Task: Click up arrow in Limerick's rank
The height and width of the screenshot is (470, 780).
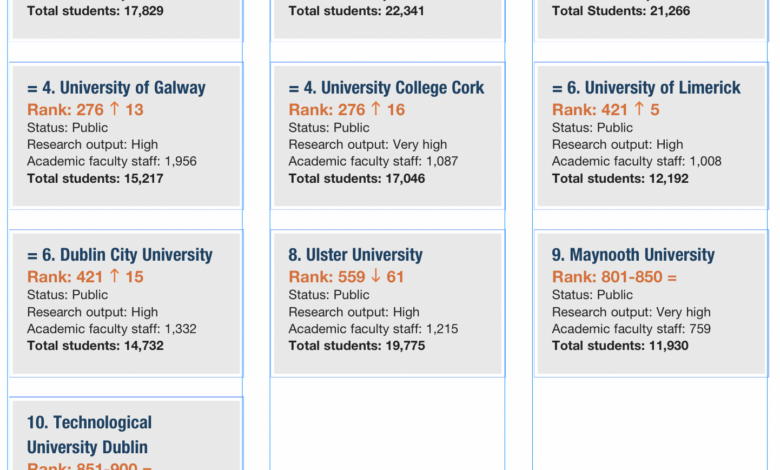Action: point(639,109)
